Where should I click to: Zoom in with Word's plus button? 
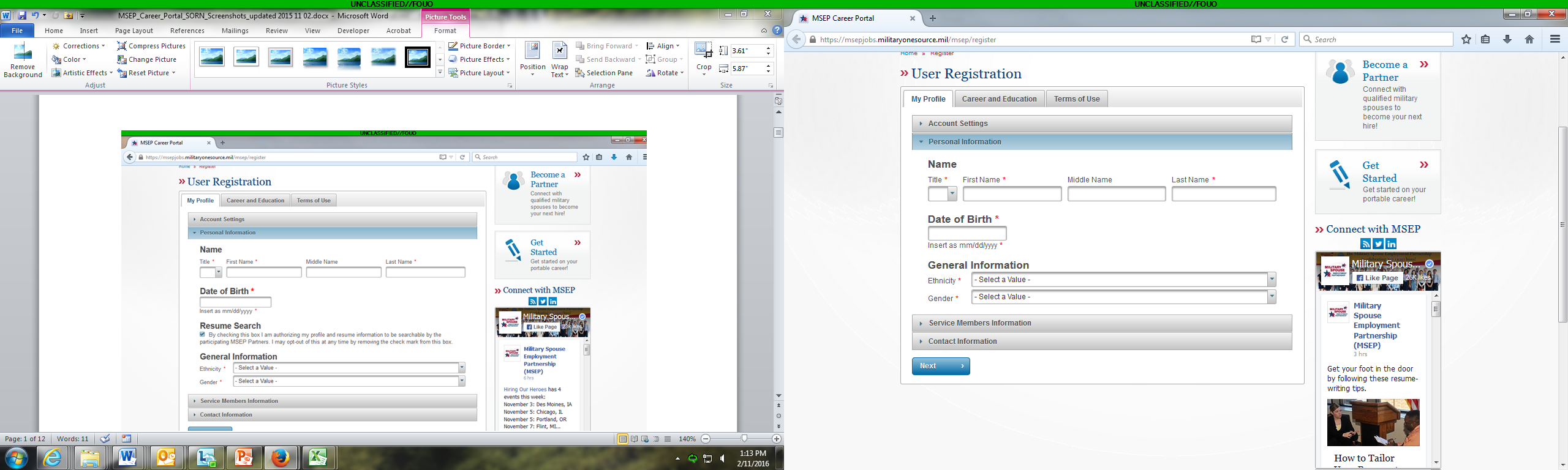point(777,439)
